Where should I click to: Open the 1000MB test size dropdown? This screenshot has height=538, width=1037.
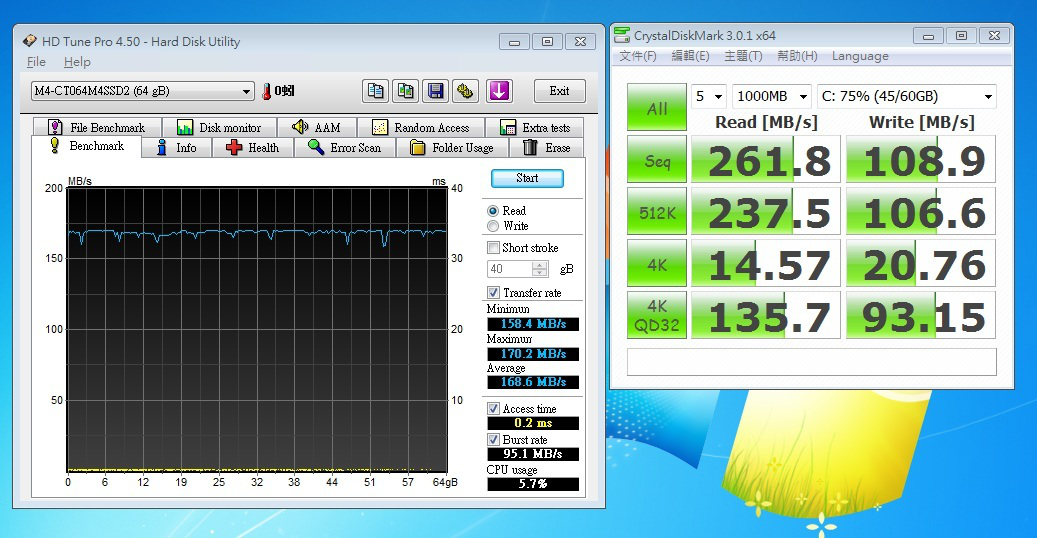point(772,97)
